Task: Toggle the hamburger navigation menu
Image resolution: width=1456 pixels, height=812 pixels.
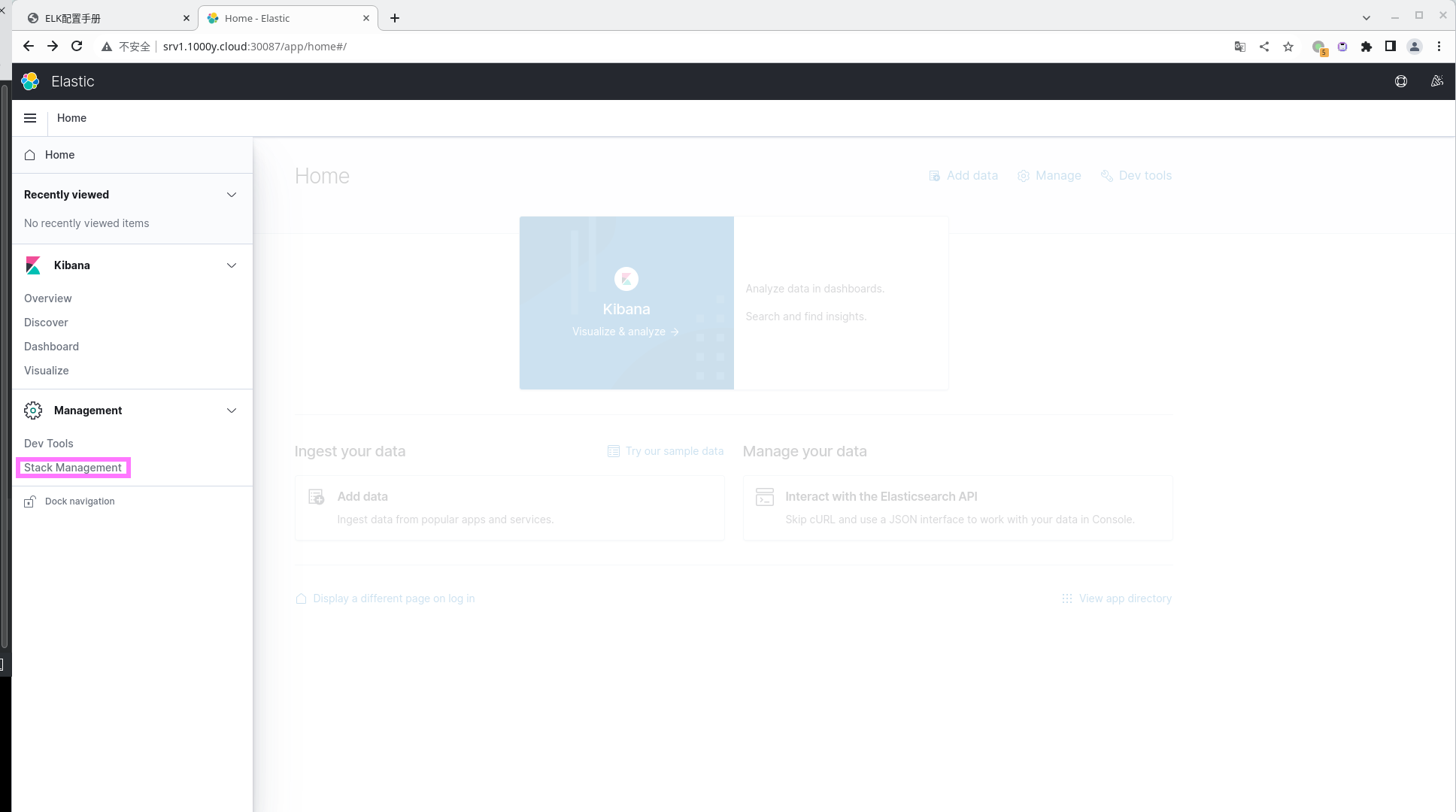Action: 30,118
